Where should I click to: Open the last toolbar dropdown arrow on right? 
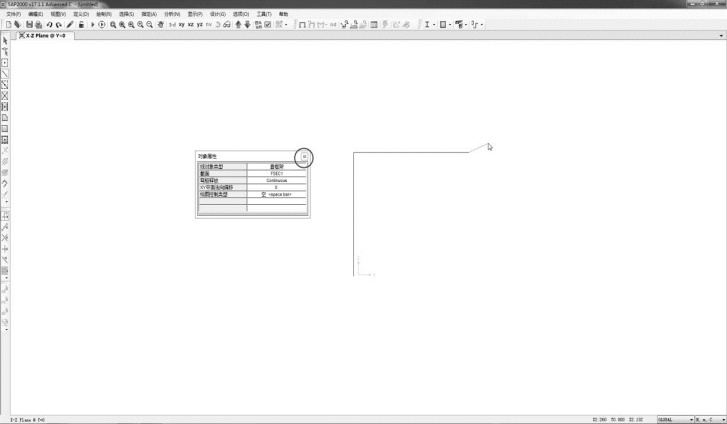(x=482, y=25)
